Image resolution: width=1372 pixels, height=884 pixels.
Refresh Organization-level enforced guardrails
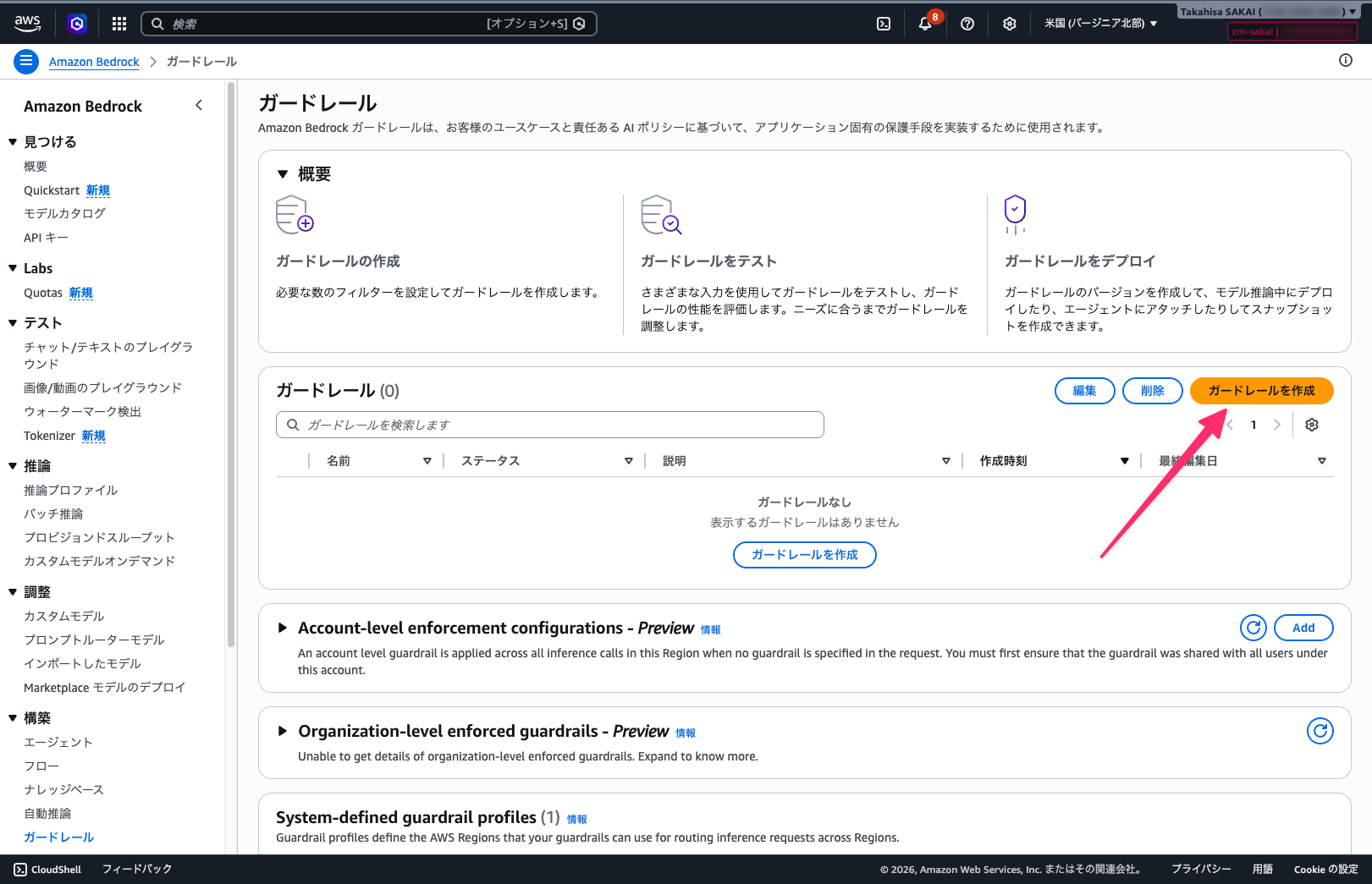click(1320, 731)
